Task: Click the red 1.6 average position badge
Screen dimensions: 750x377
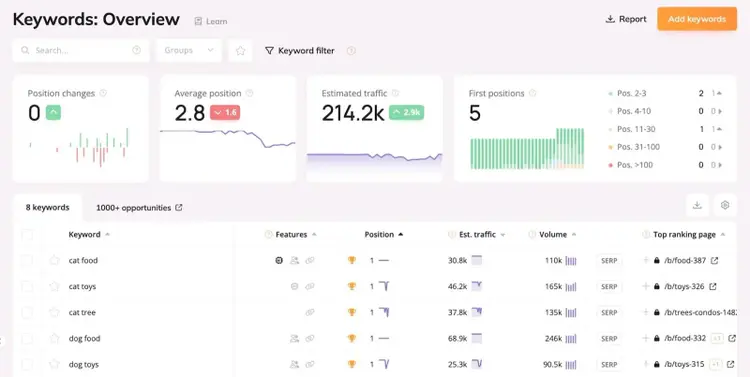Action: pyautogui.click(x=225, y=113)
